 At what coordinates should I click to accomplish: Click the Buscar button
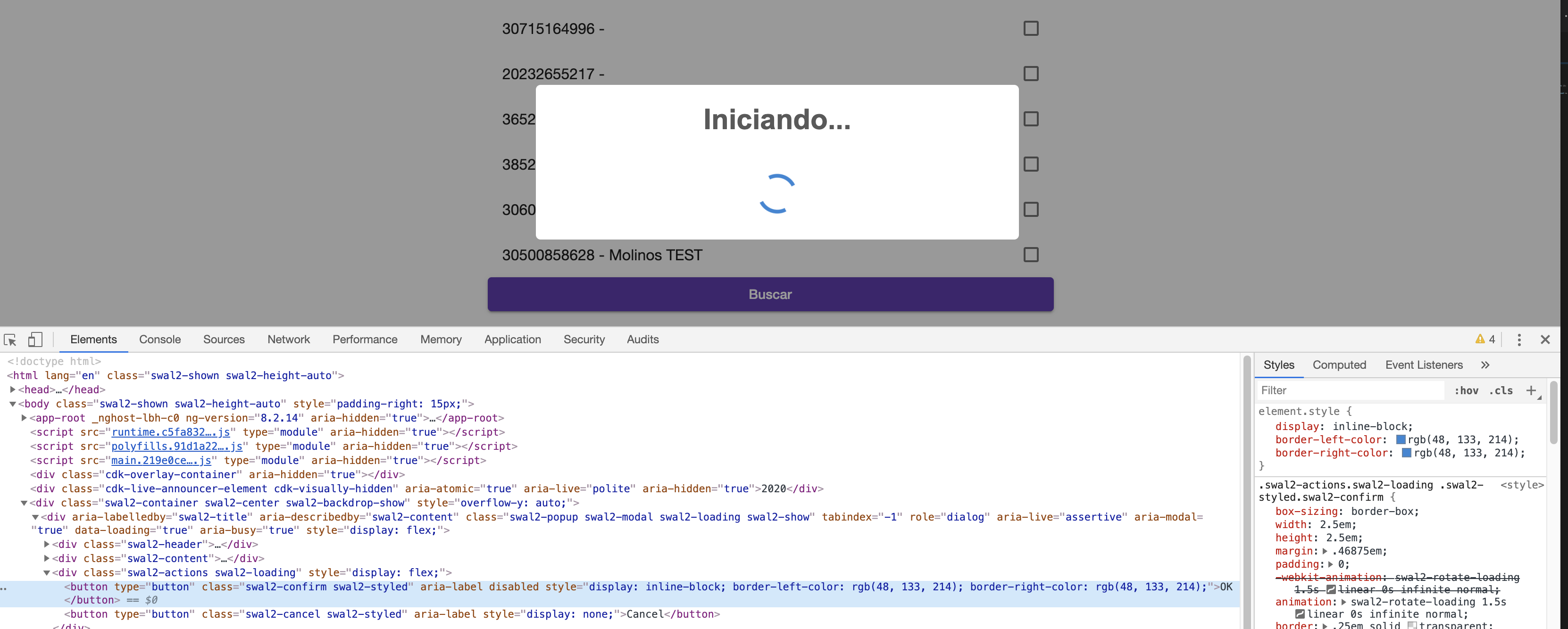pos(770,294)
